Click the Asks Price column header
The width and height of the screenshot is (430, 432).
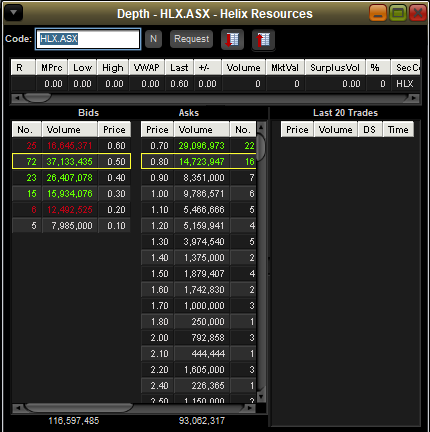157,129
